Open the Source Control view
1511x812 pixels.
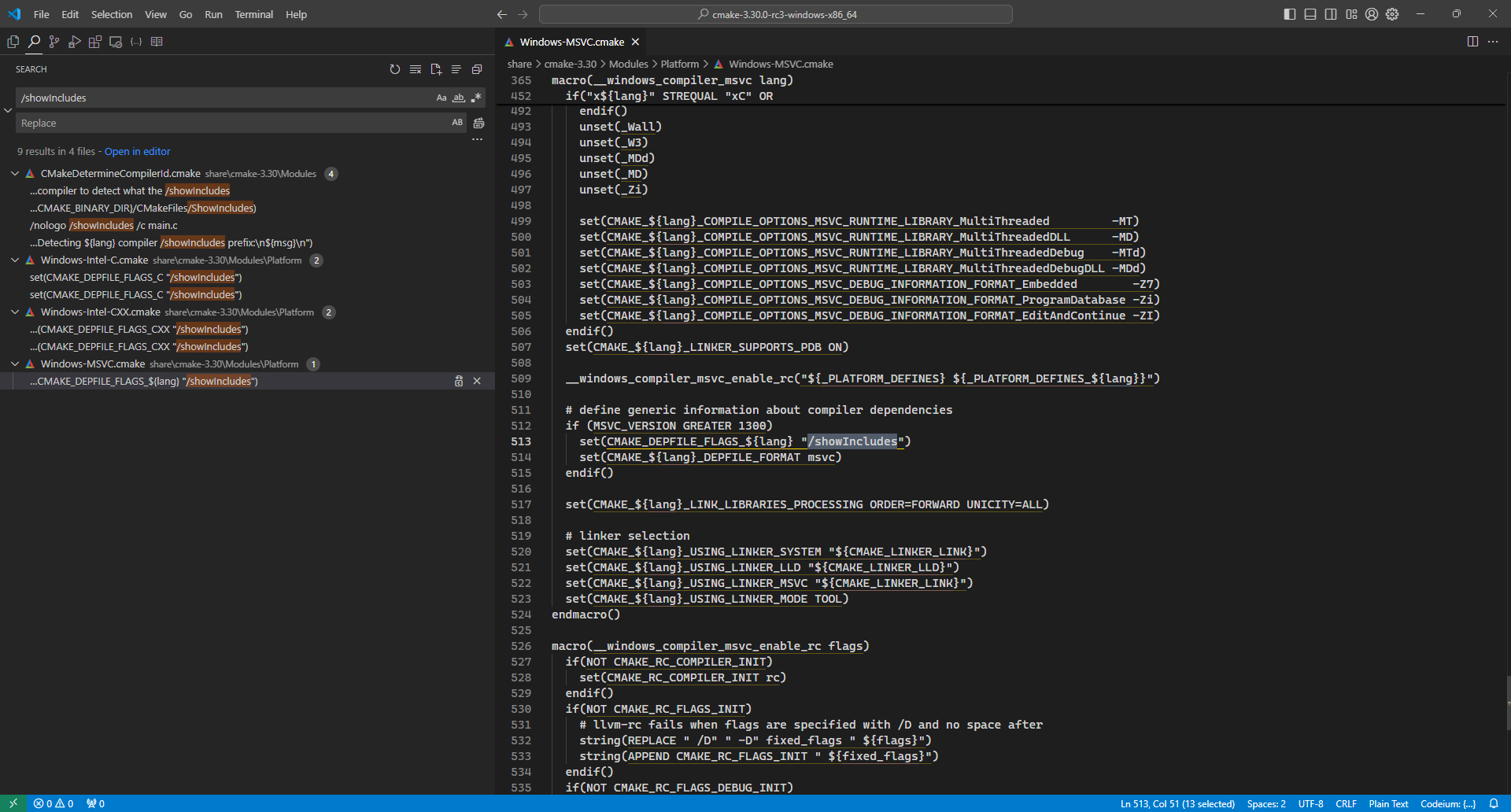click(x=54, y=42)
